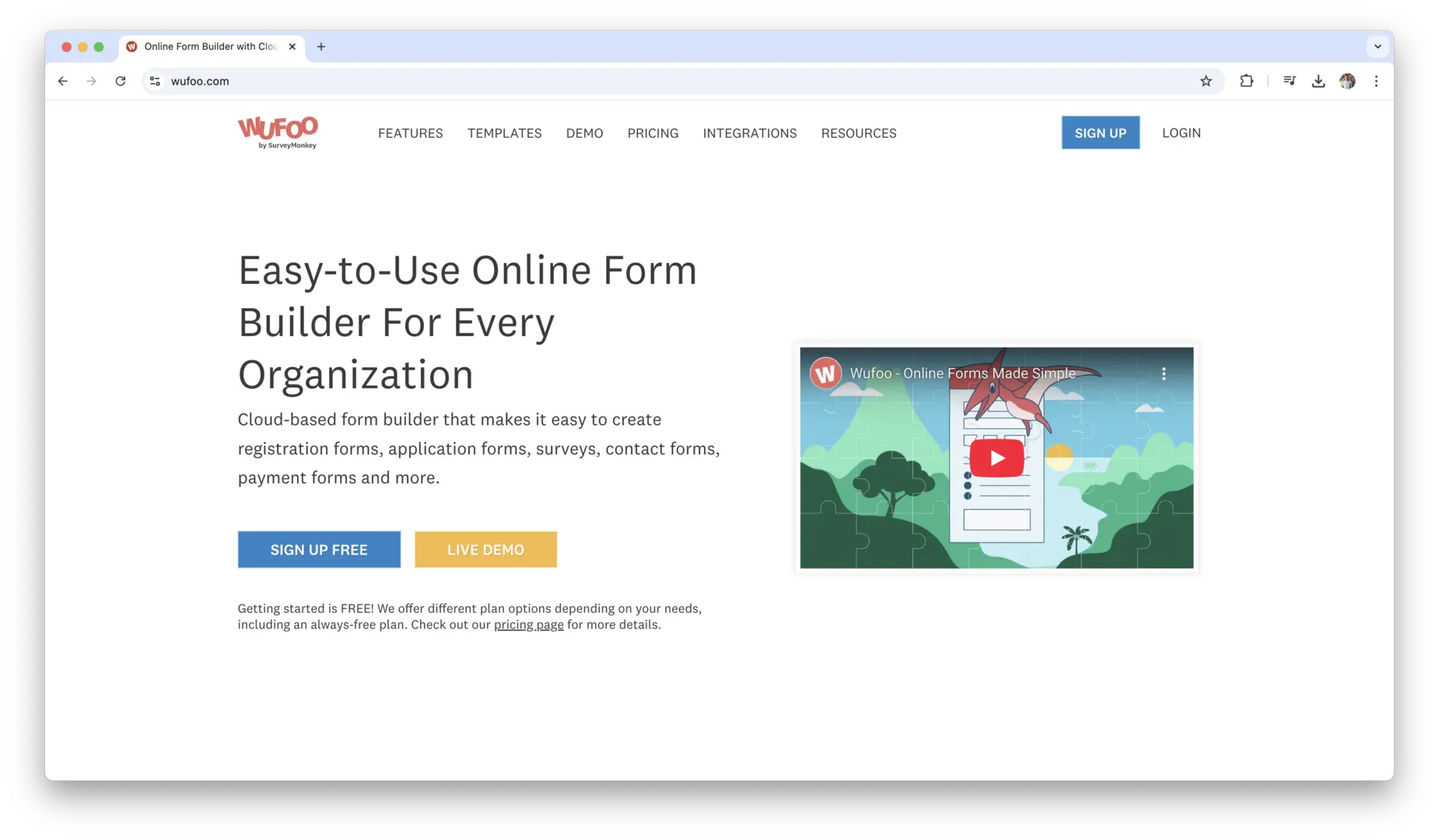This screenshot has height=840, width=1439.
Task: Minimize the browser window with yellow button
Action: pyautogui.click(x=82, y=47)
